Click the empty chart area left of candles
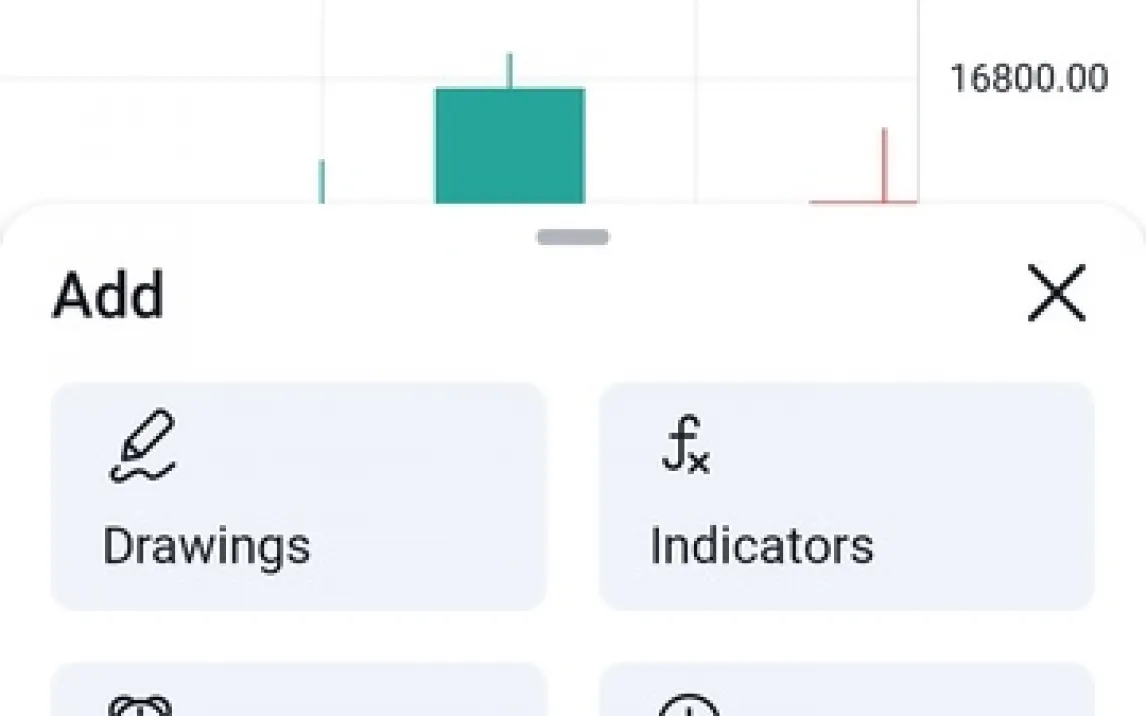Viewport: 1146px width, 716px height. click(x=150, y=130)
